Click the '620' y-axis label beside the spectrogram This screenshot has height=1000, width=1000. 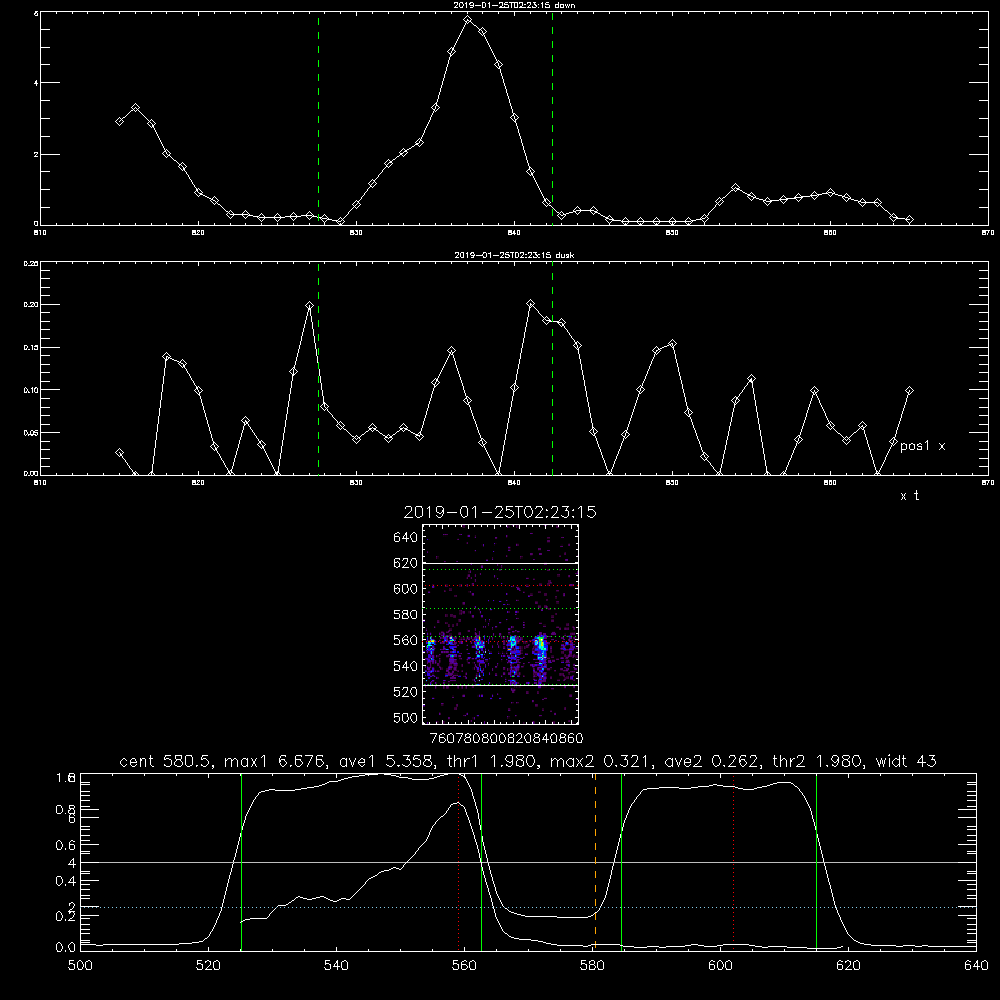pyautogui.click(x=406, y=563)
